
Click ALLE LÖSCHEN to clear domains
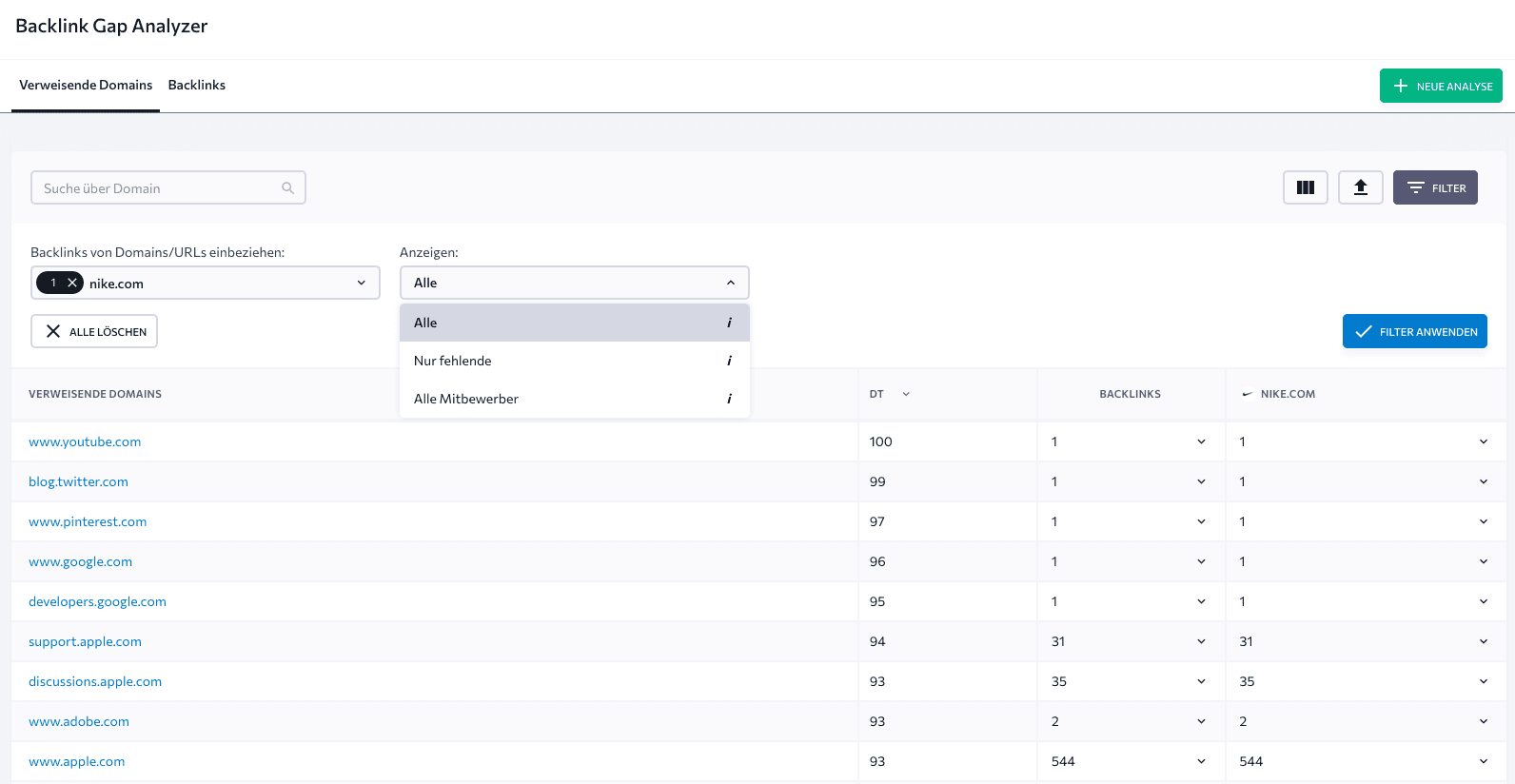point(94,331)
